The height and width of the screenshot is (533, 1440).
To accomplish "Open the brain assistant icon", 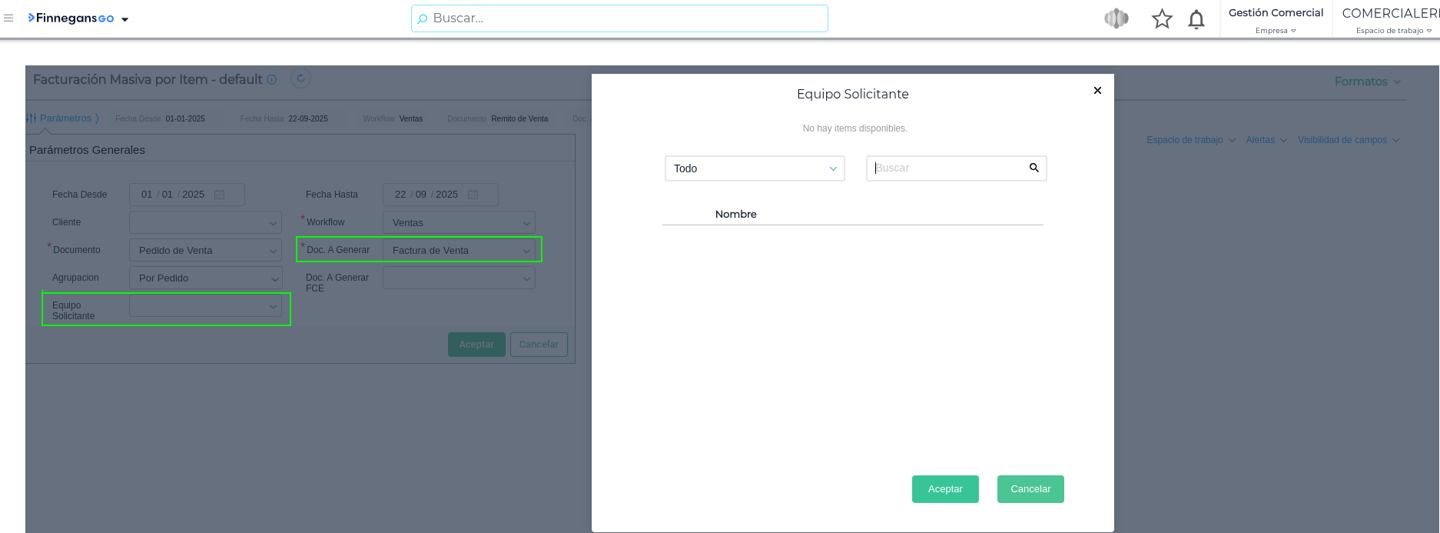I will point(1116,18).
